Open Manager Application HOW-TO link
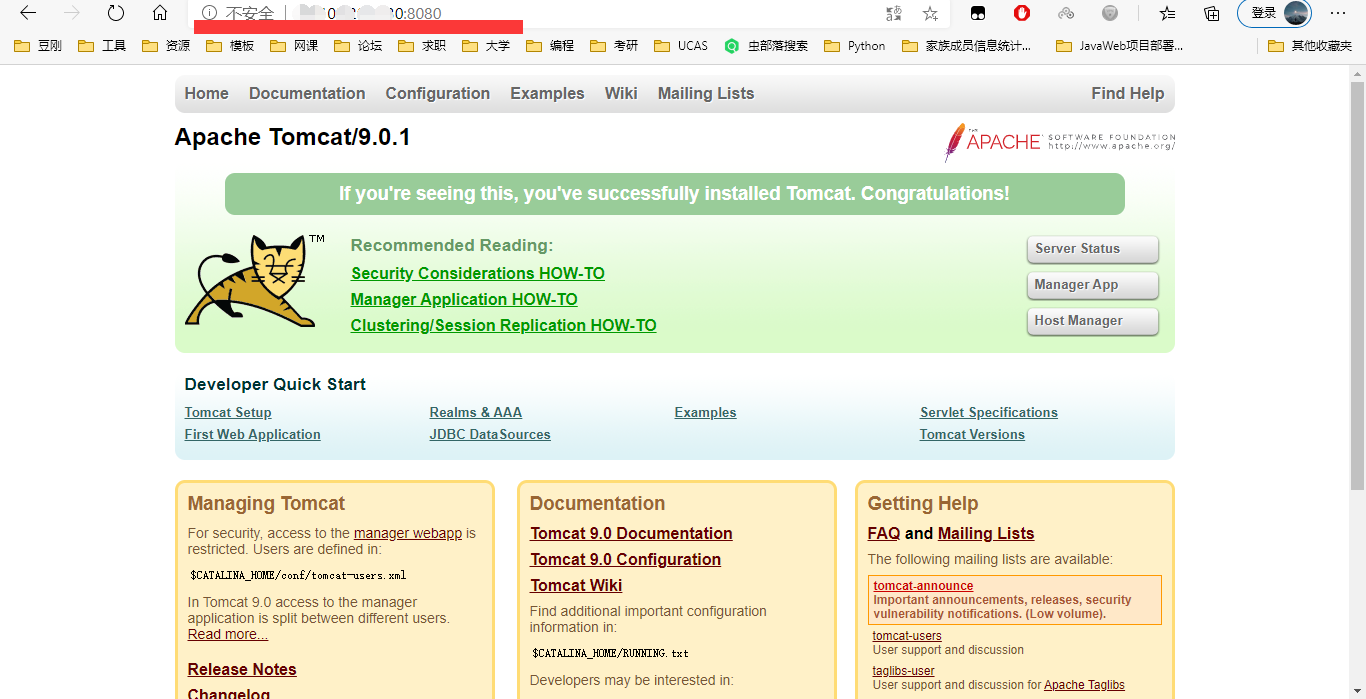The height and width of the screenshot is (699, 1366). (x=464, y=299)
